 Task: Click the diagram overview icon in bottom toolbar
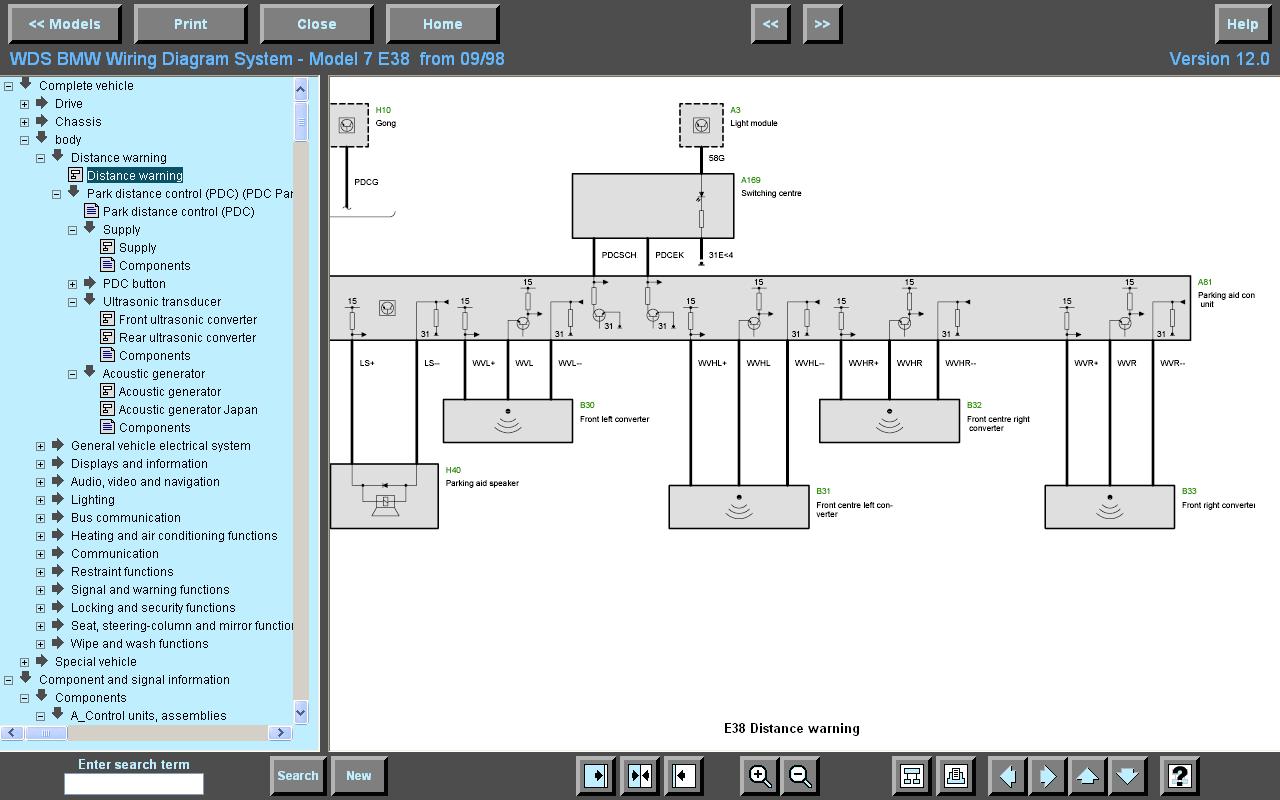click(x=912, y=776)
